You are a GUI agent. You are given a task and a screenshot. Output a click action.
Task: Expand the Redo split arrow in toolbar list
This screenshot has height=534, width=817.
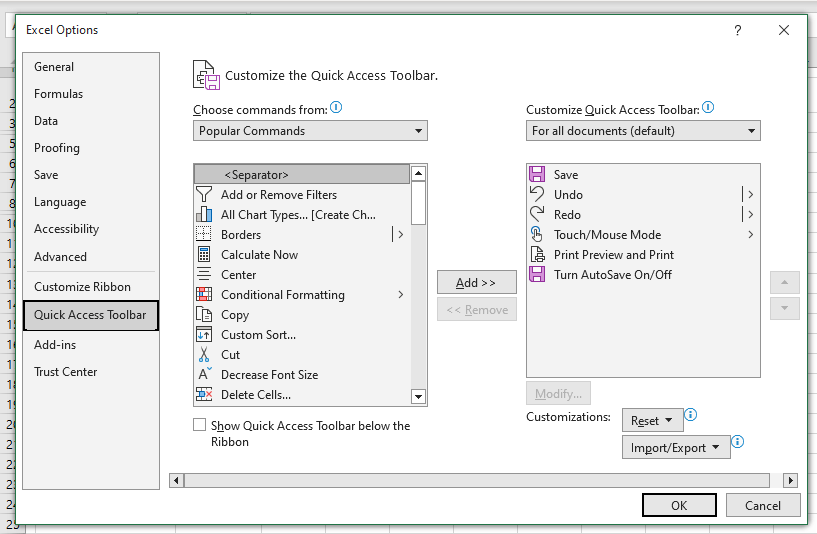(750, 214)
